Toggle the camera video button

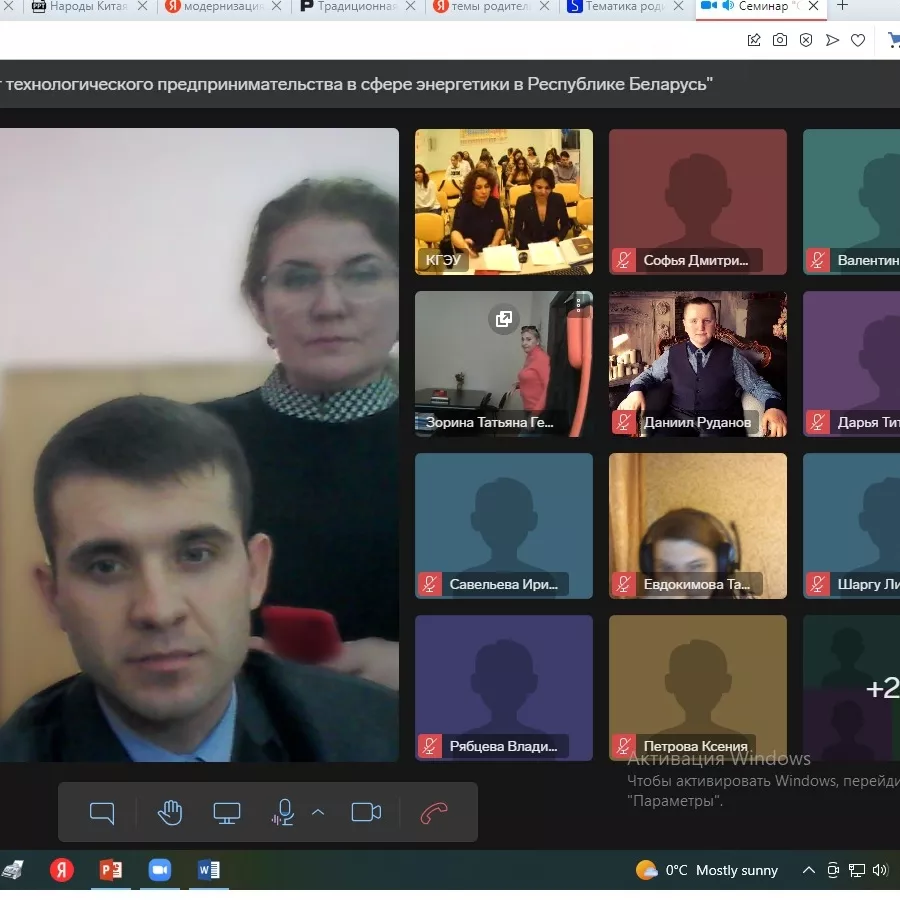(366, 813)
